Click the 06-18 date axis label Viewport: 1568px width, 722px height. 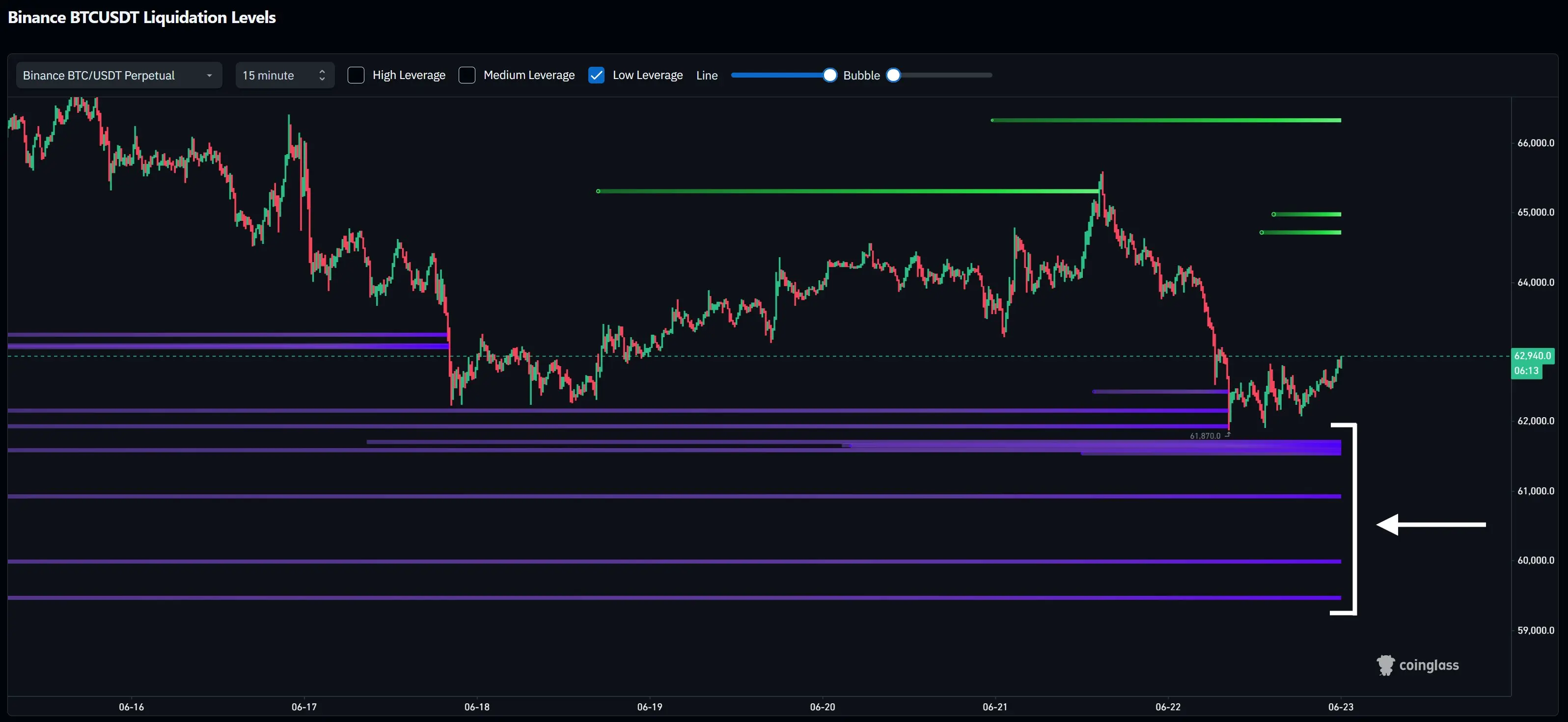click(x=477, y=707)
